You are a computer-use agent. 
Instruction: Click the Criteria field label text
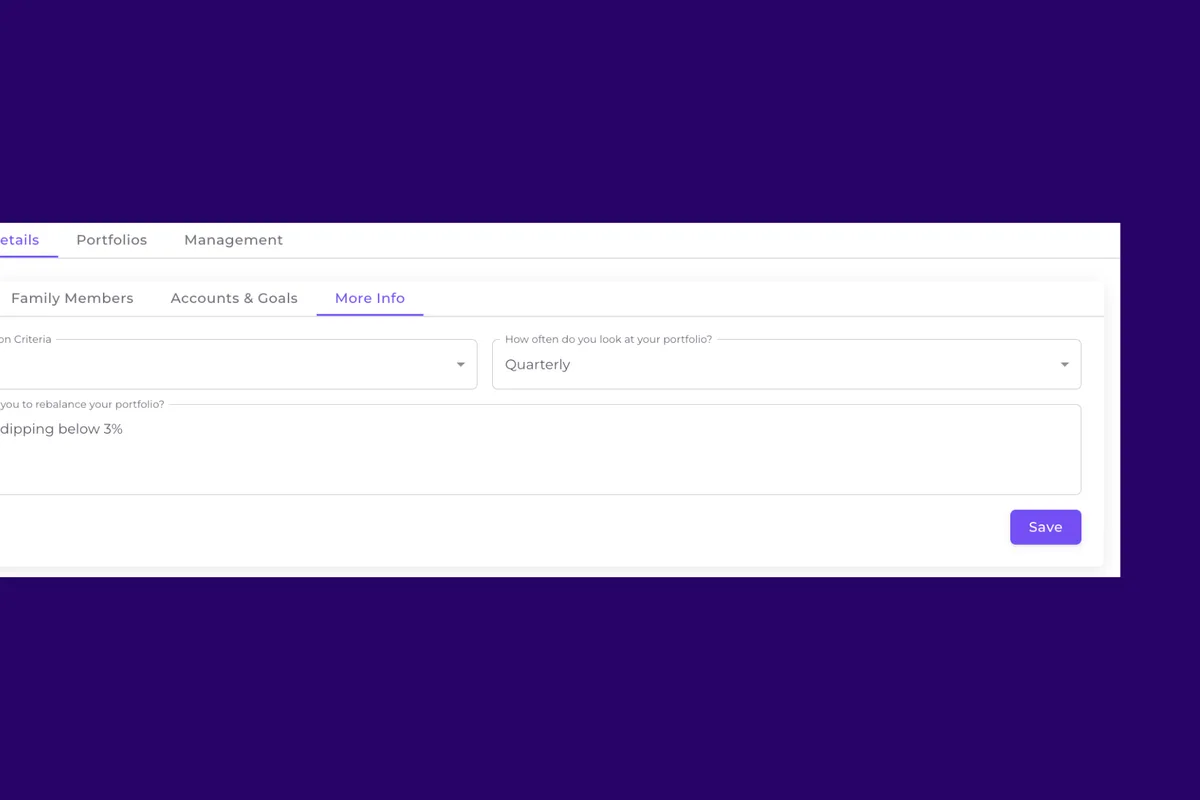pos(27,339)
